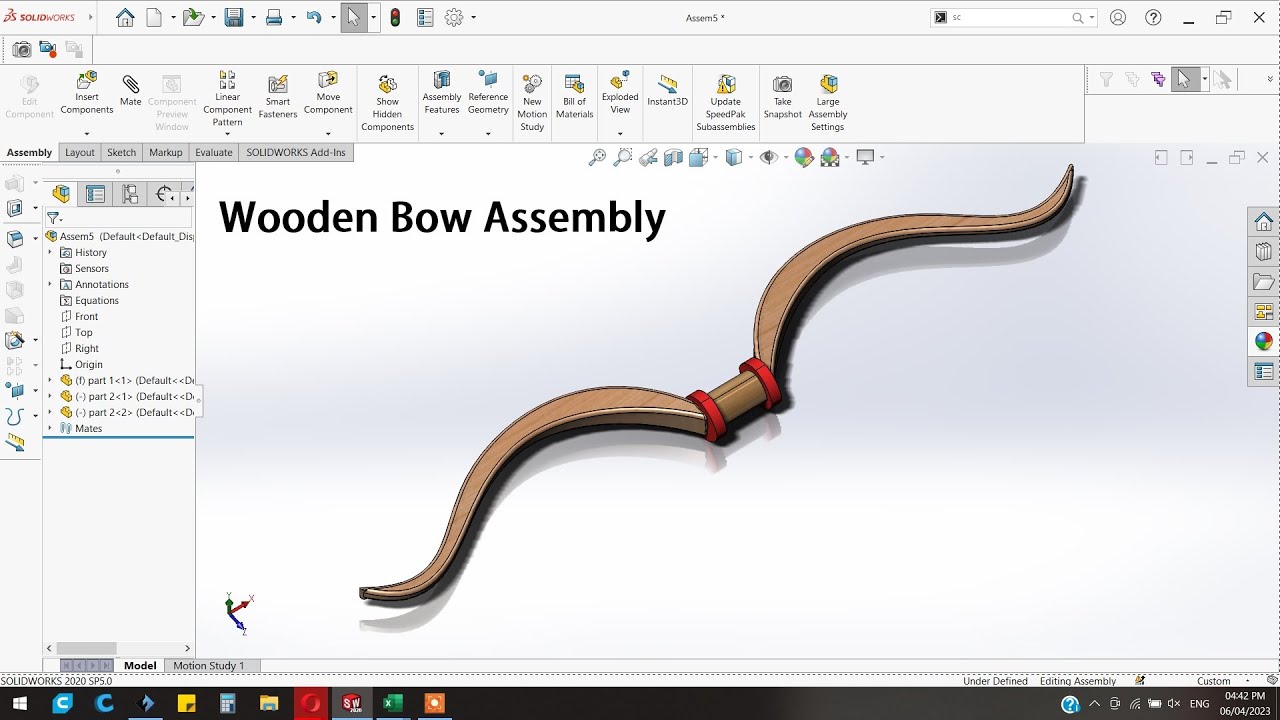Click the Zoom to Area icon
This screenshot has height=720, width=1280.
pos(623,157)
